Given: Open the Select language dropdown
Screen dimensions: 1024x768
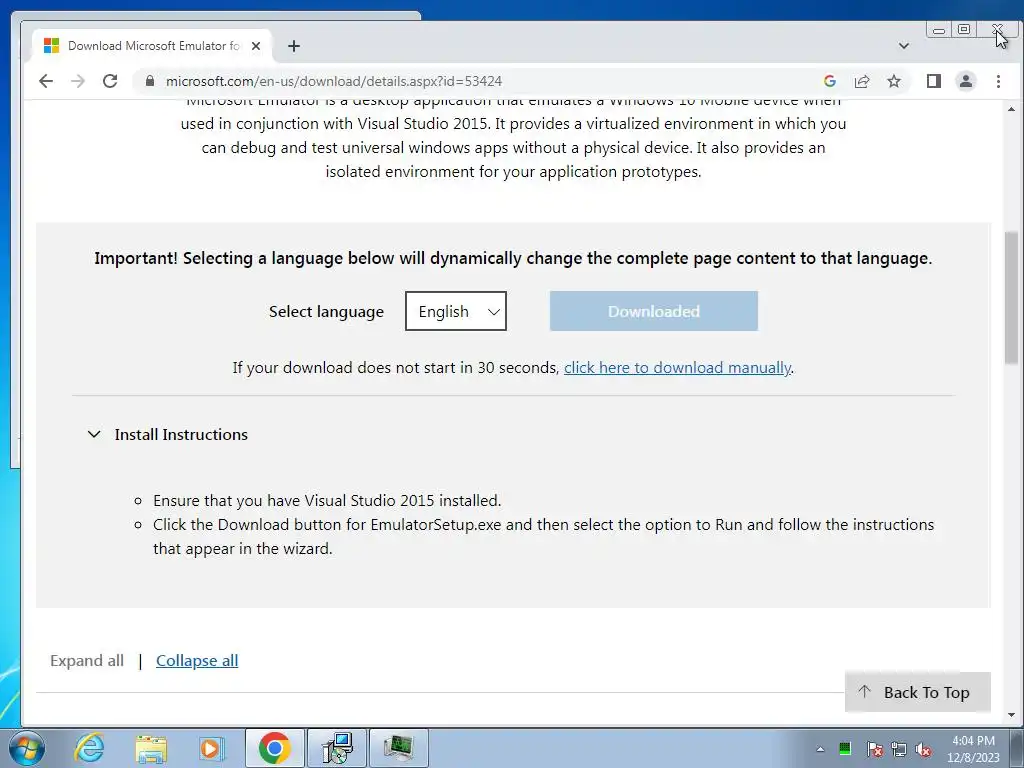Looking at the screenshot, I should 456,311.
